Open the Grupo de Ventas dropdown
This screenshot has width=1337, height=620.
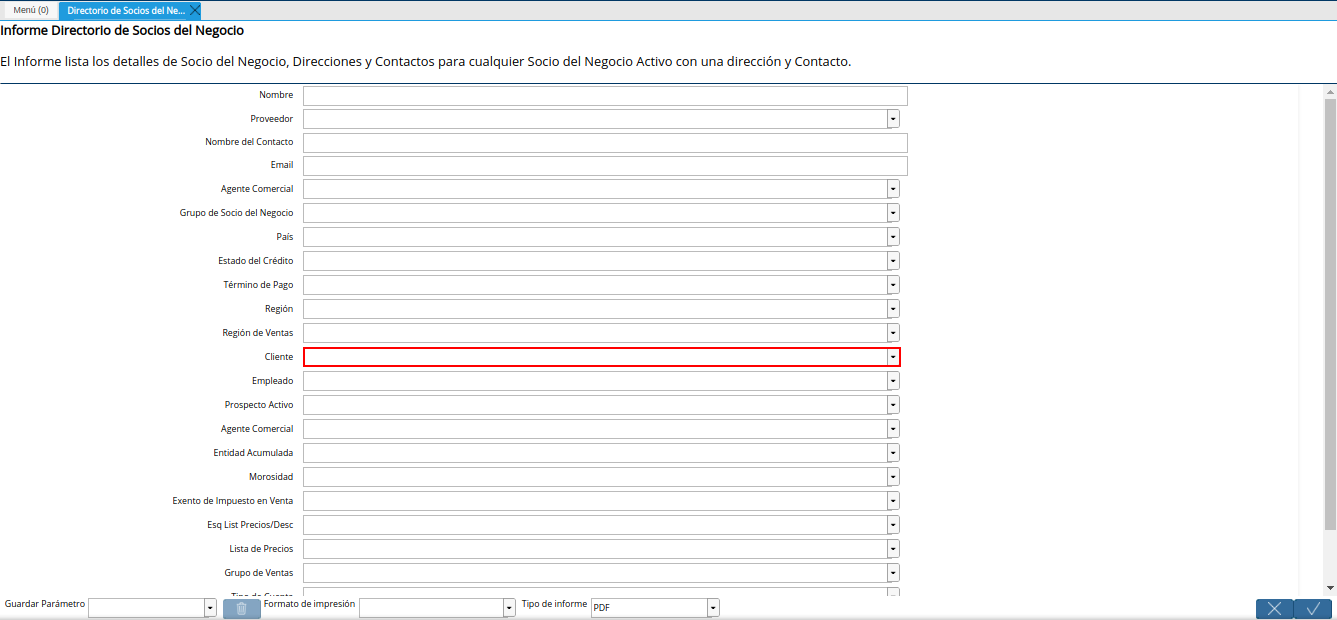893,573
